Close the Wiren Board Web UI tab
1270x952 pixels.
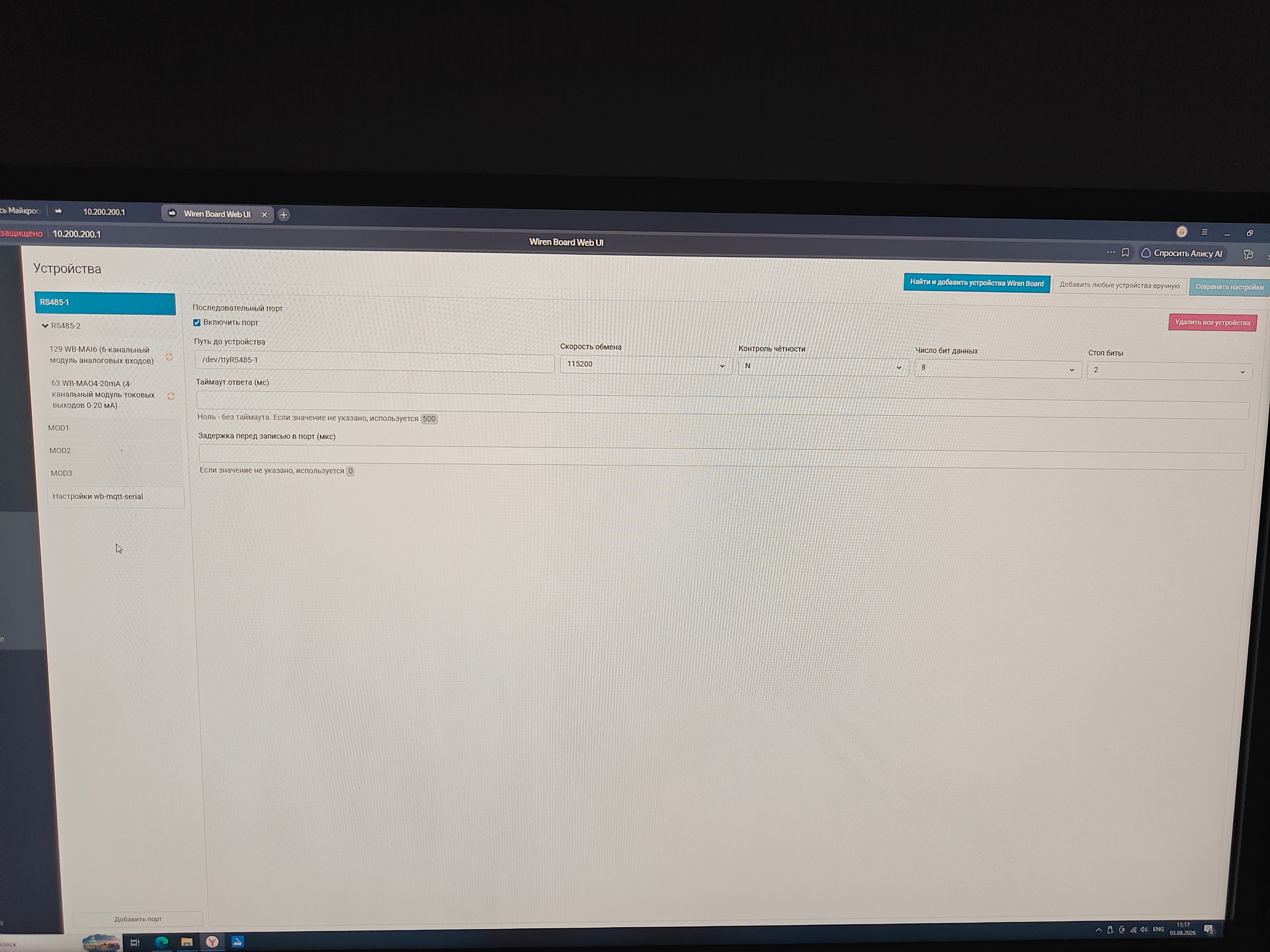(265, 214)
